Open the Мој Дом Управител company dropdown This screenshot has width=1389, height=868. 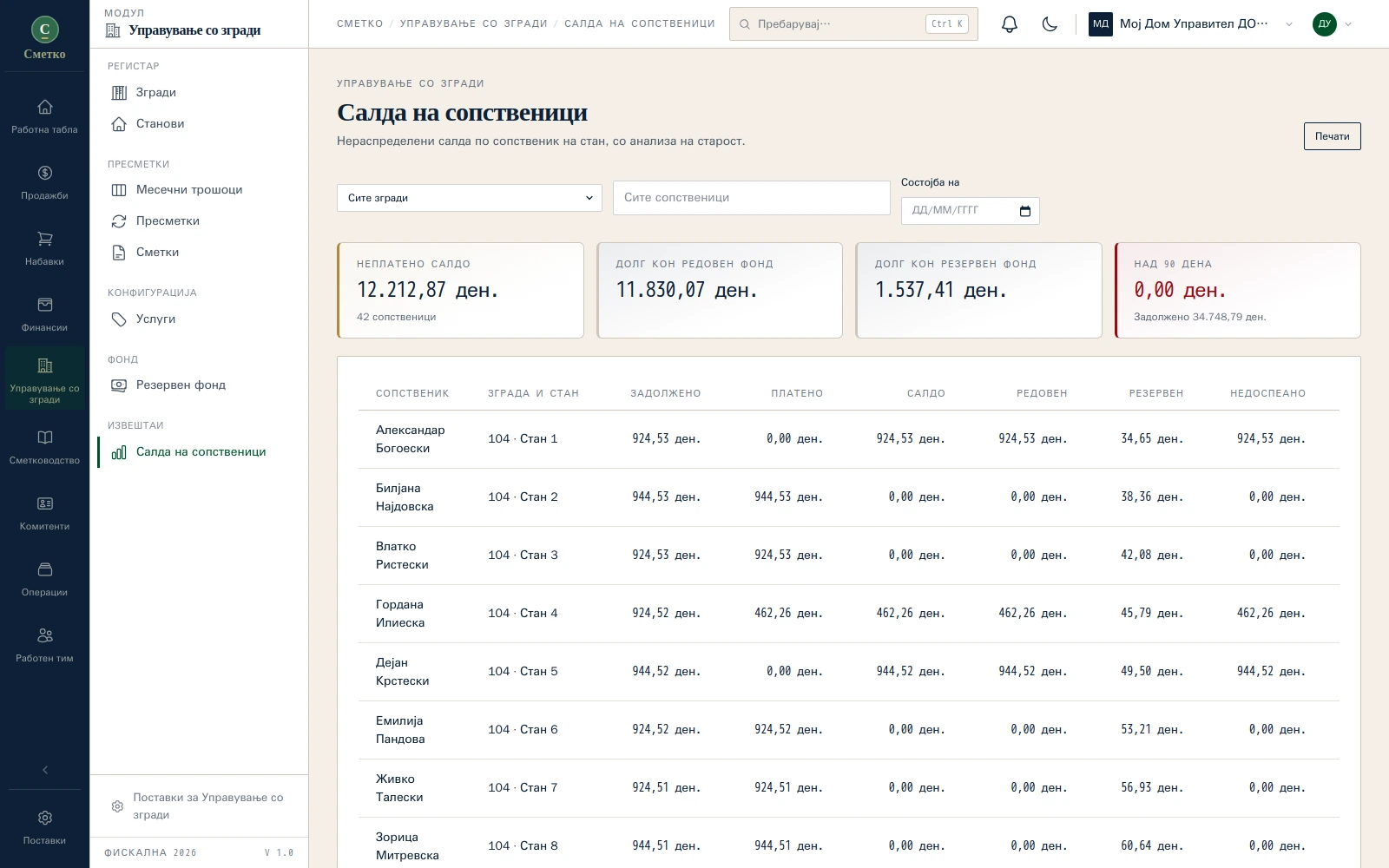tap(1191, 24)
